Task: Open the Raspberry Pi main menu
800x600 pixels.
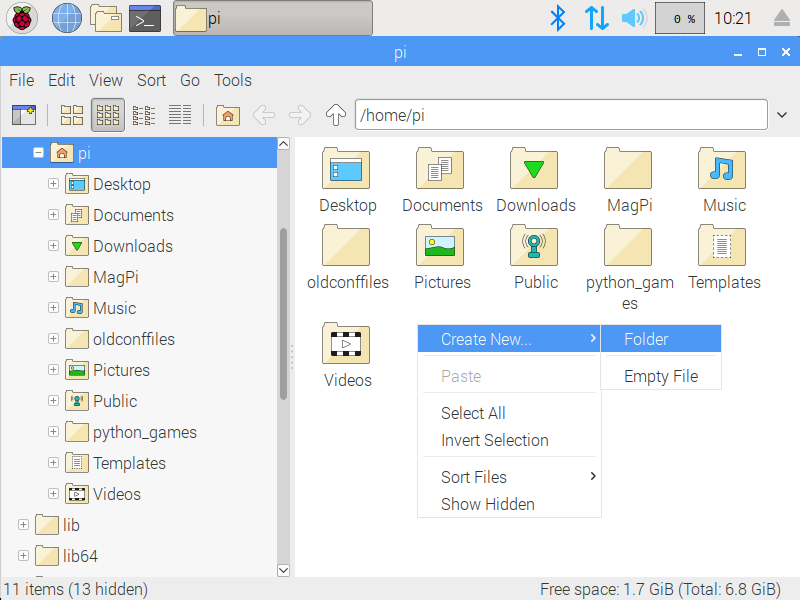Action: pyautogui.click(x=22, y=18)
